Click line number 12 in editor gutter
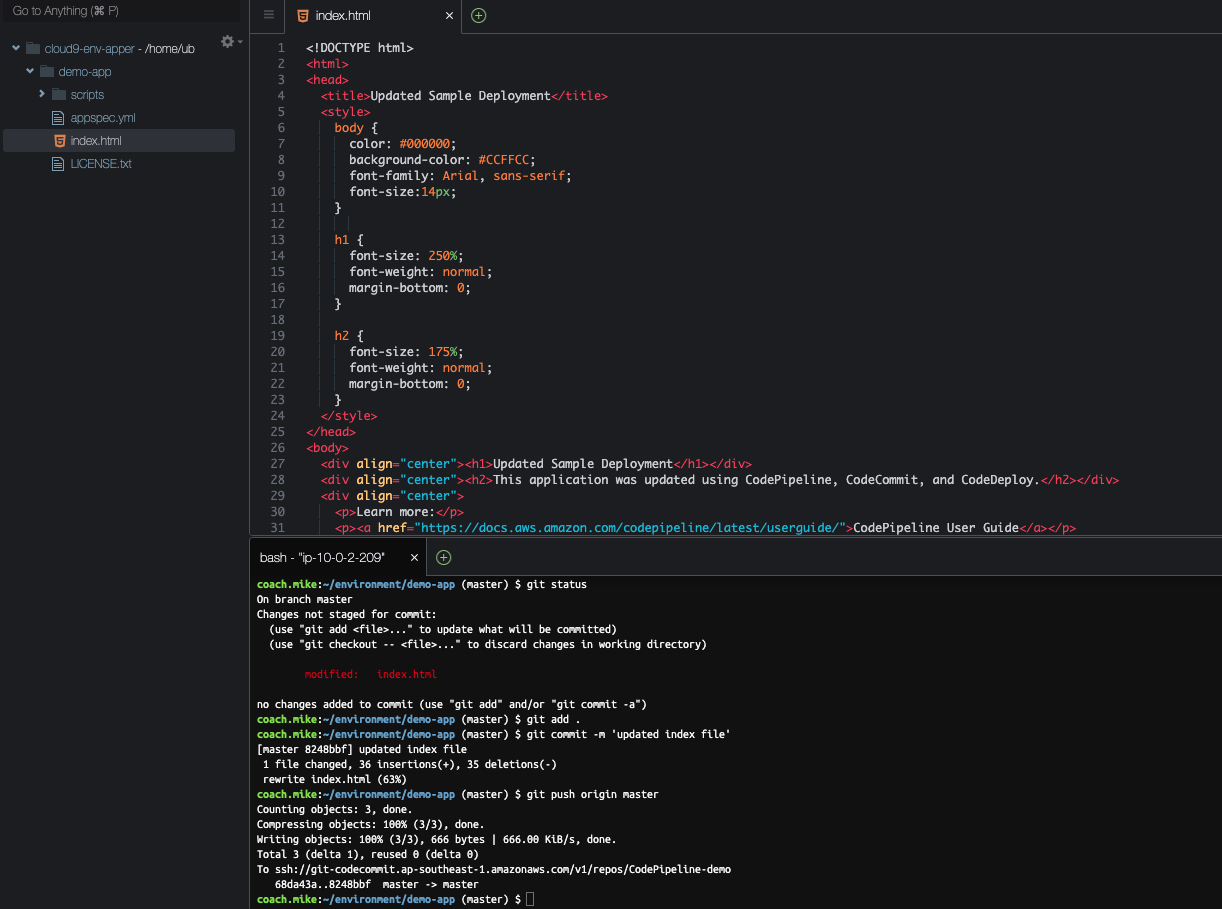This screenshot has height=909, width=1222. [277, 224]
